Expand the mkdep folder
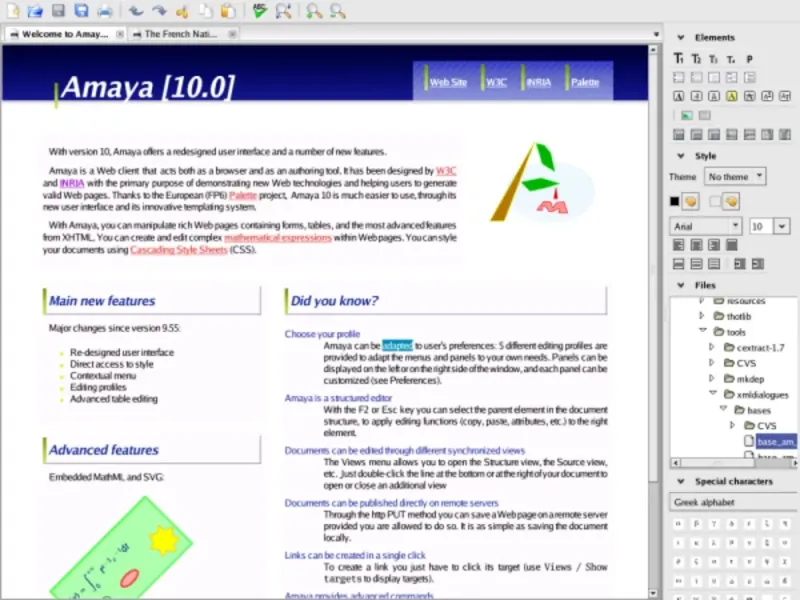Viewport: 800px width, 600px height. (x=712, y=378)
